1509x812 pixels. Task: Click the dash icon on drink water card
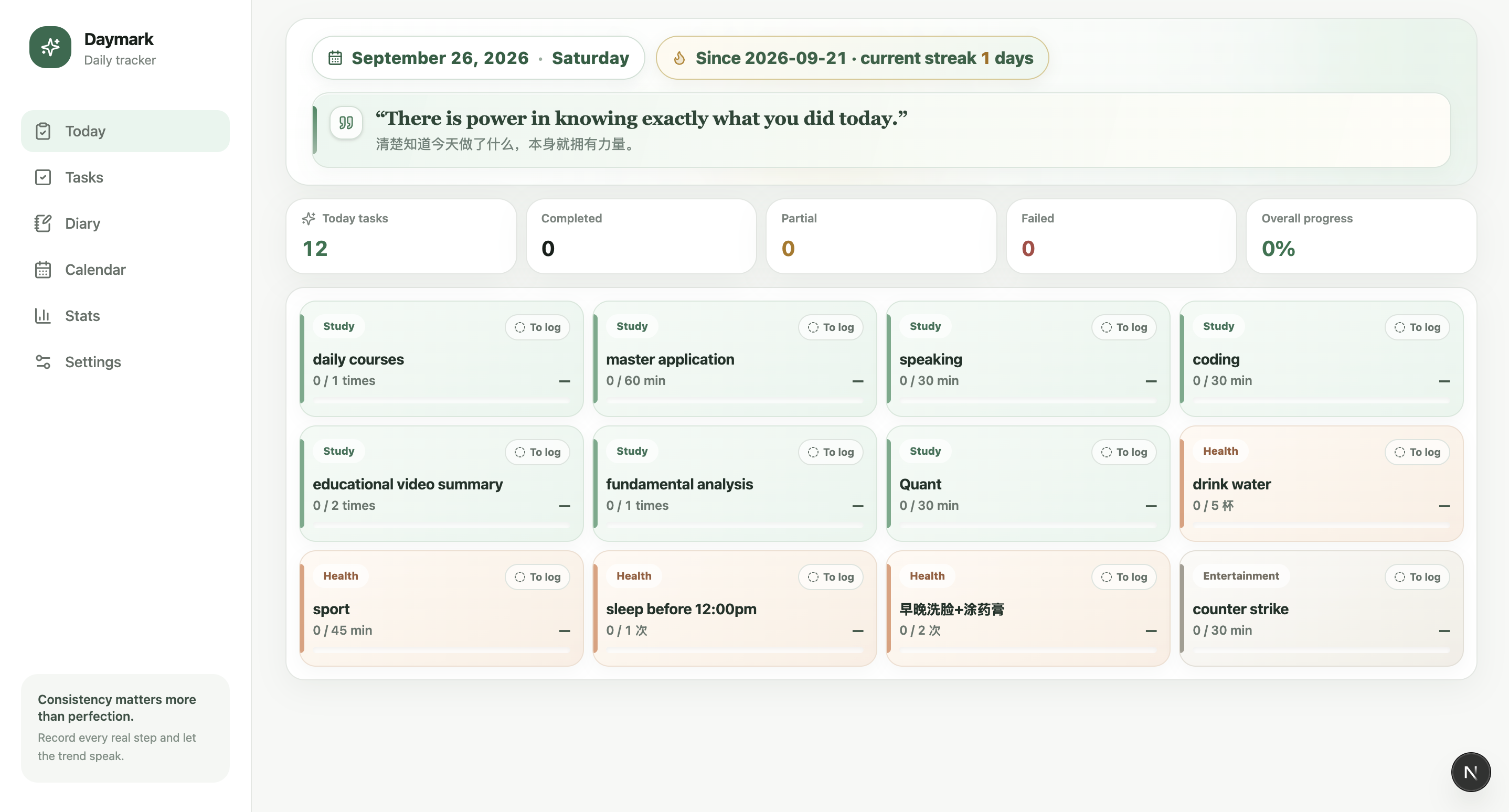click(1444, 506)
